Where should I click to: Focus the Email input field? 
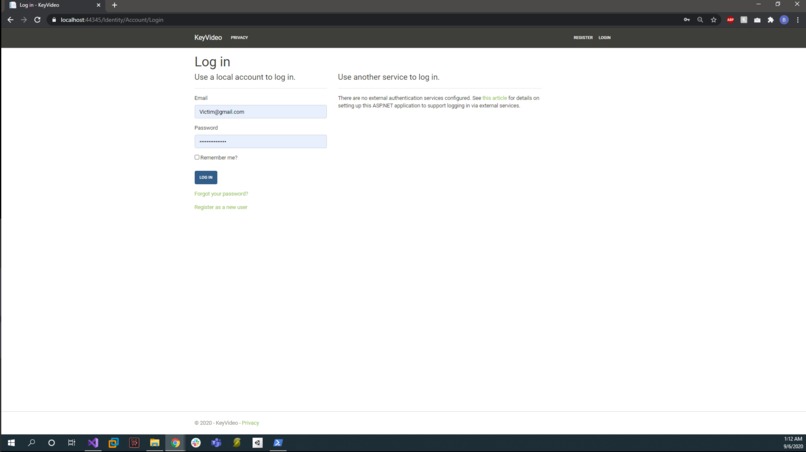pos(260,112)
